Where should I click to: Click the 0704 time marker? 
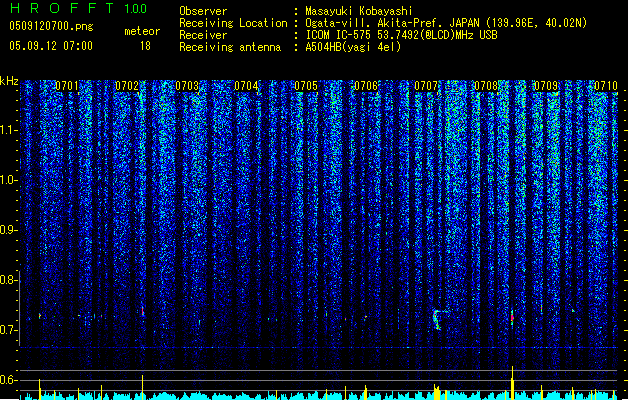(x=246, y=86)
